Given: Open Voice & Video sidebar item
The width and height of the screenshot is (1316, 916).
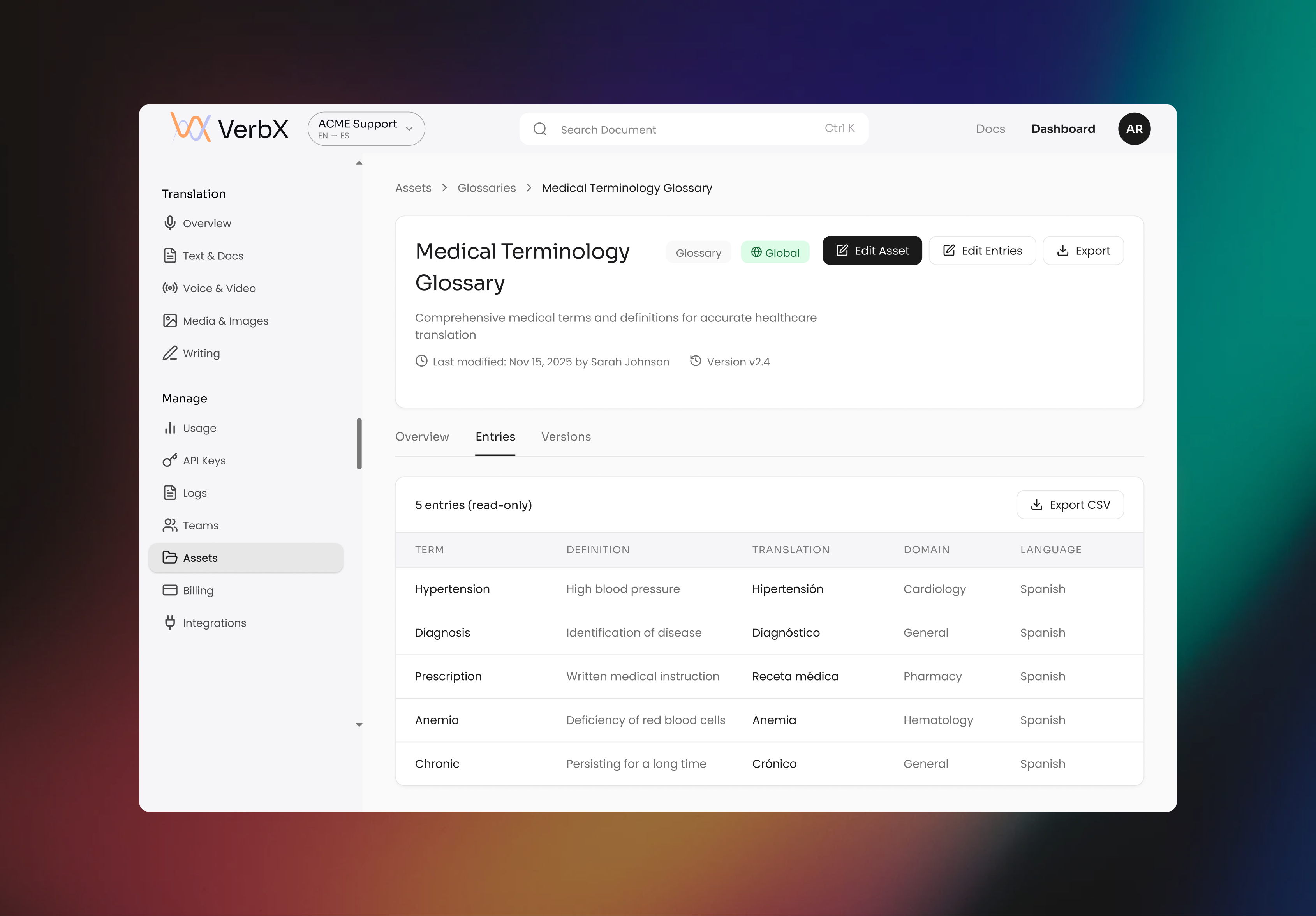Looking at the screenshot, I should click(218, 288).
